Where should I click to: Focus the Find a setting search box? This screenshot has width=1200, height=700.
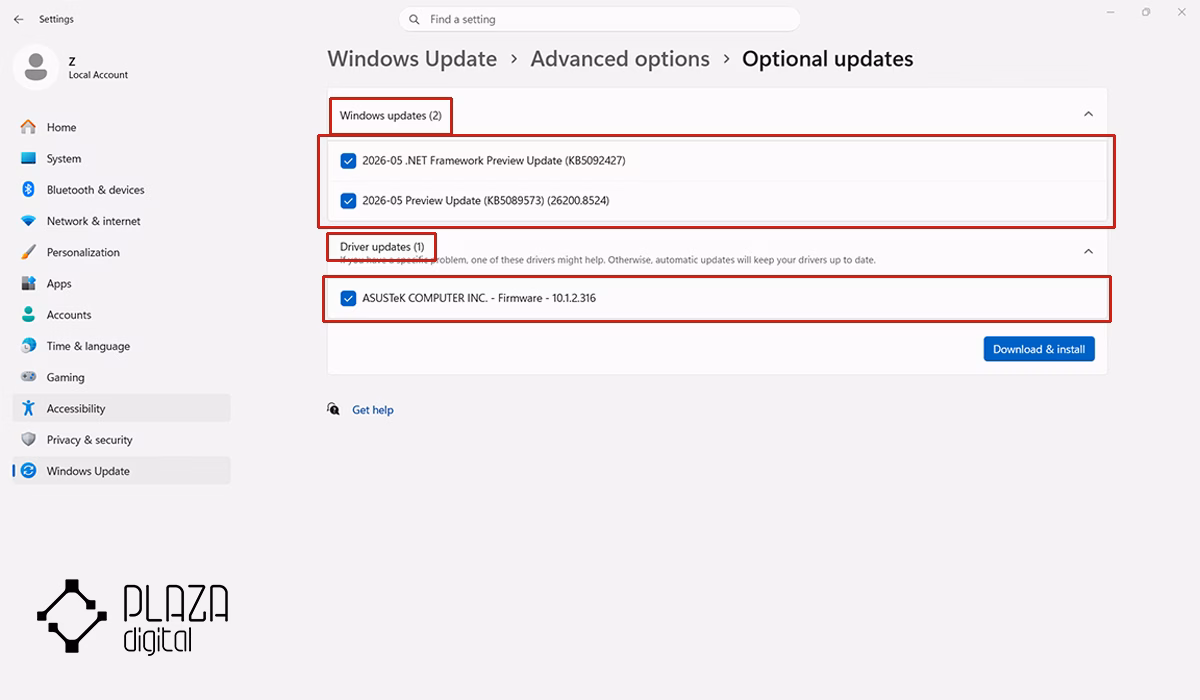599,19
